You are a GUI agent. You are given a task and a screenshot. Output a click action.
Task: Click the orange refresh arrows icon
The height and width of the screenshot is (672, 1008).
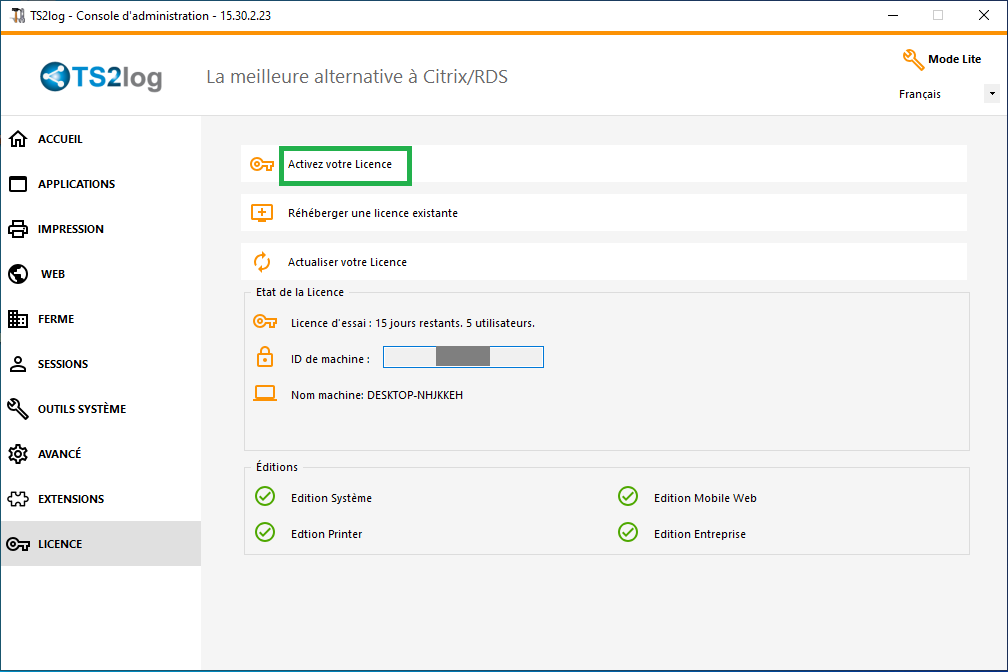(262, 262)
